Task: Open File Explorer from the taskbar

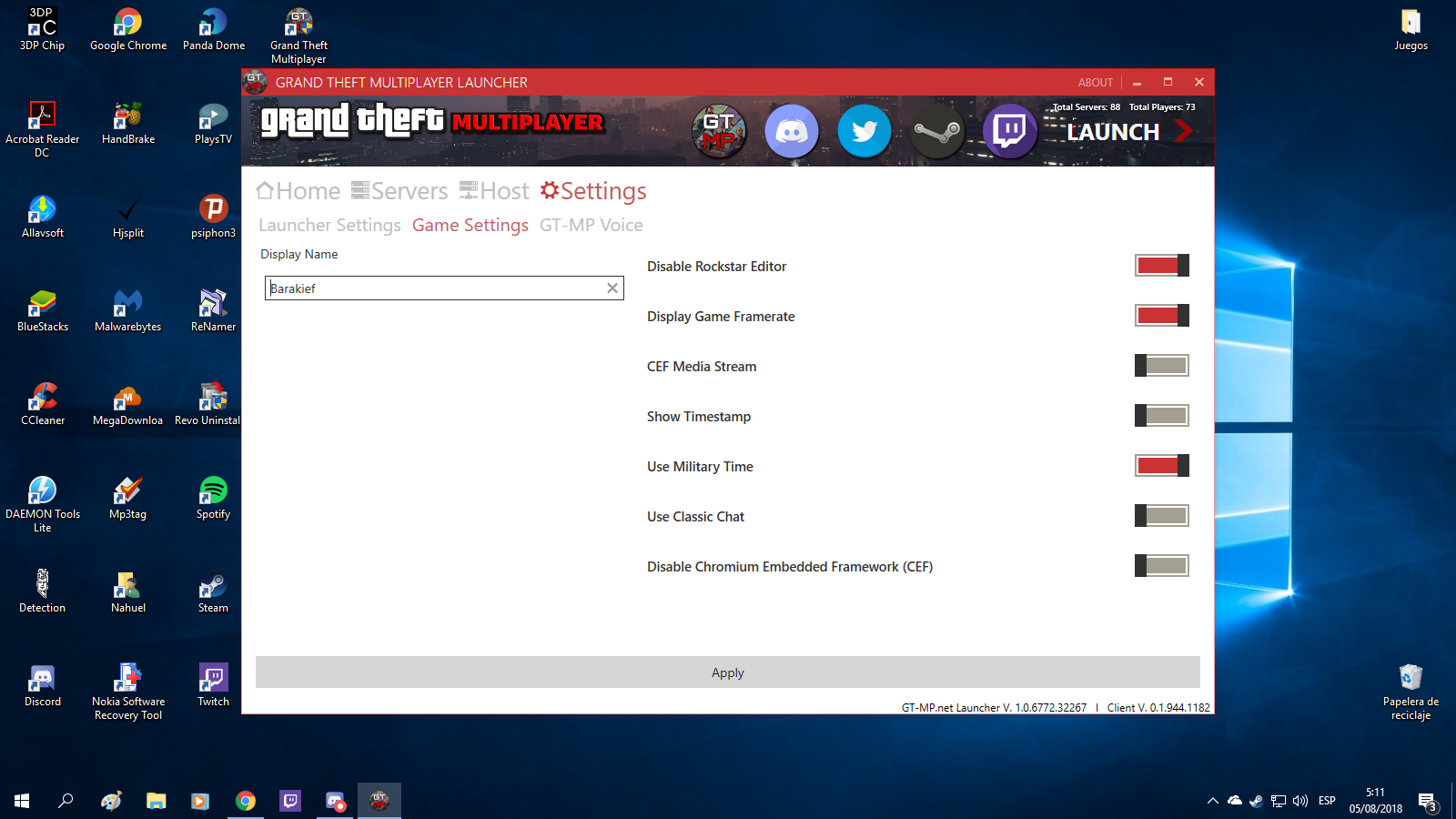Action: pos(157,801)
